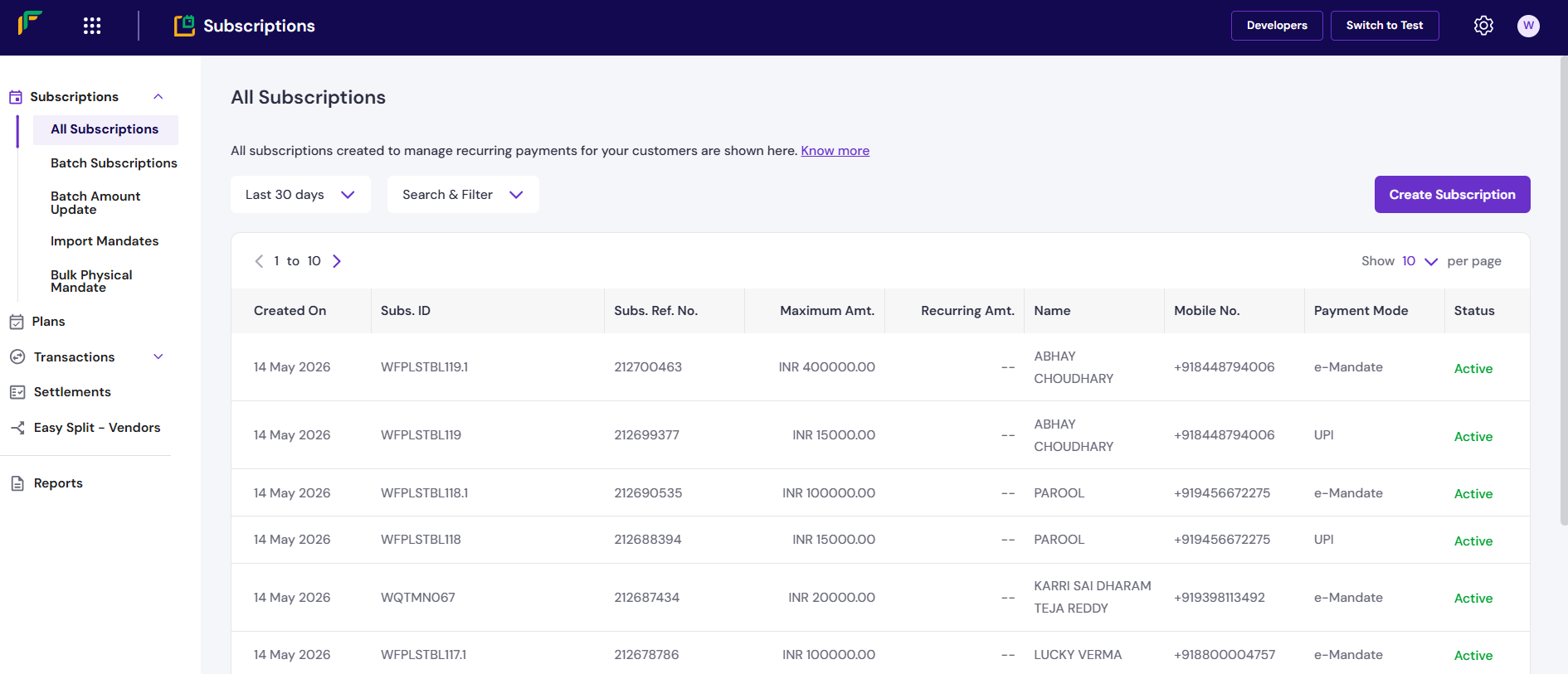
Task: Go to previous page of results
Action: [259, 261]
